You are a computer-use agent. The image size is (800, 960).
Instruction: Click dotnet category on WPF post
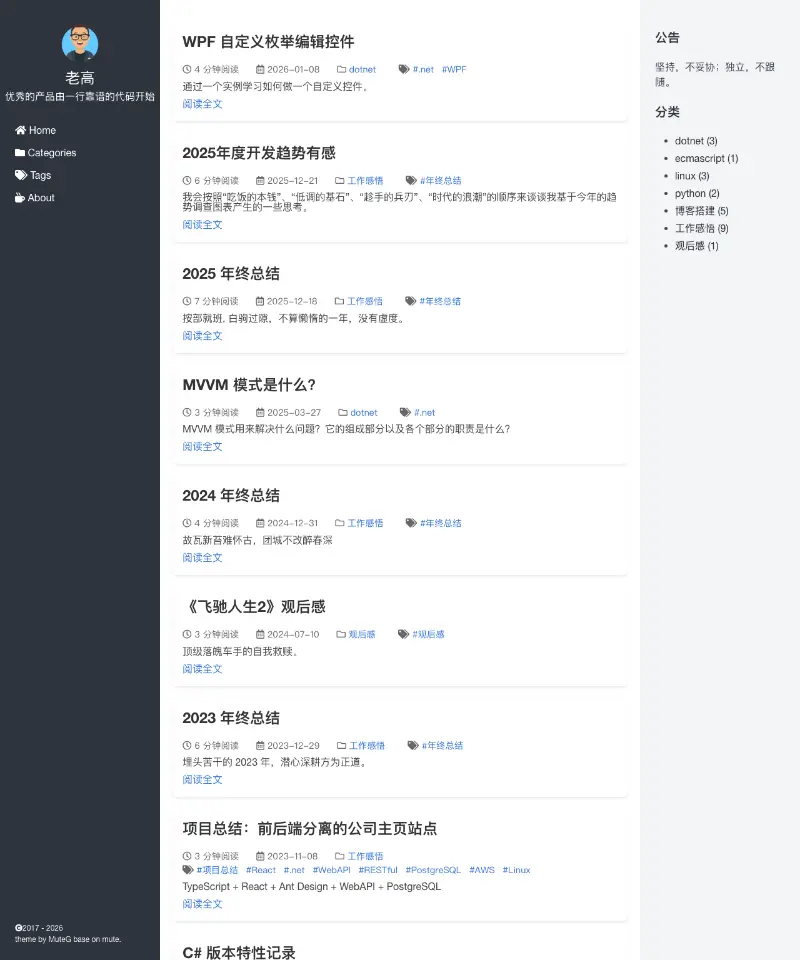pos(362,69)
